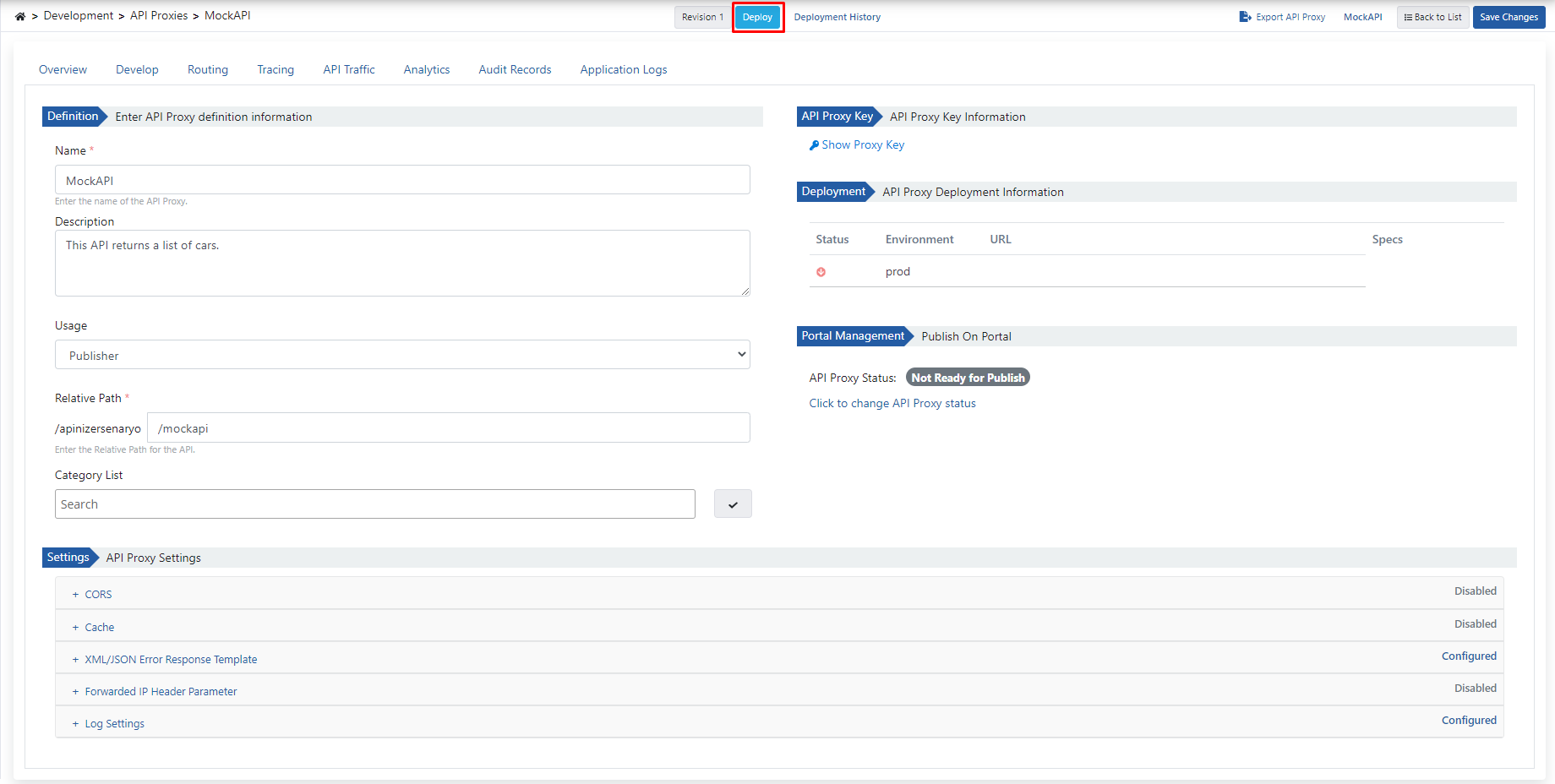Click the Not Ready for Publish status badge
Screen dimensions: 1555x784
[x=967, y=377]
